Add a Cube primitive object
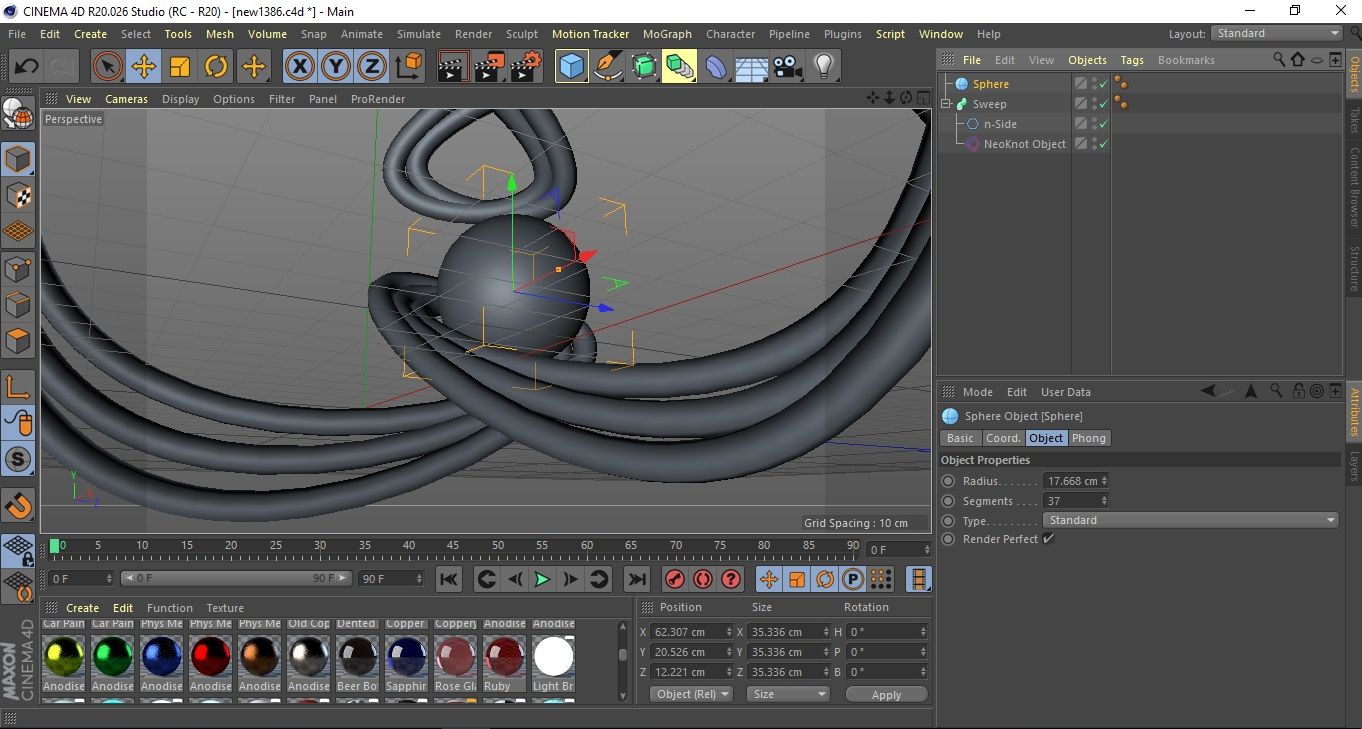 tap(571, 67)
